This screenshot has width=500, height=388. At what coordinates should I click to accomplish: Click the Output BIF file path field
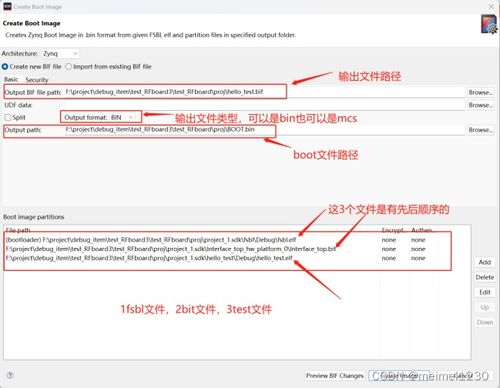264,92
